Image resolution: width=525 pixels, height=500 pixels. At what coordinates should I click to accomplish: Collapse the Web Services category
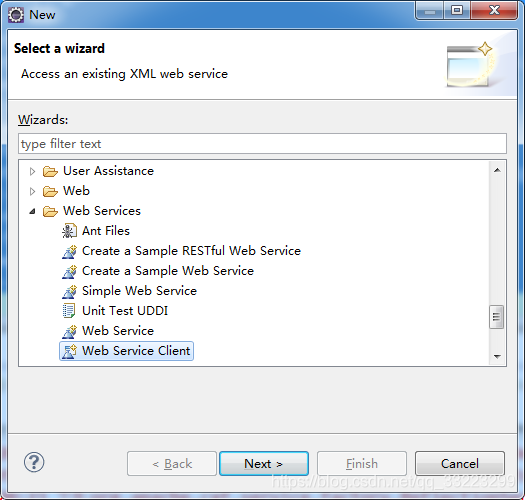32,211
